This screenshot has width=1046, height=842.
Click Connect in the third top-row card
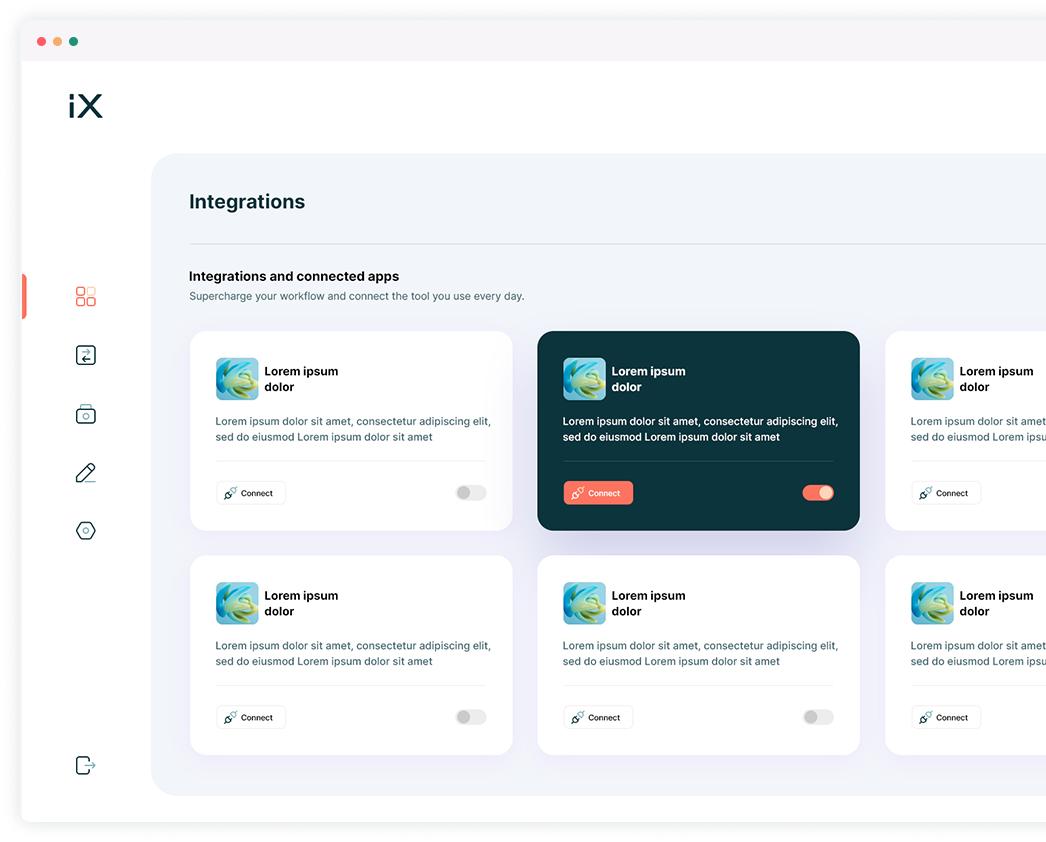click(x=946, y=493)
